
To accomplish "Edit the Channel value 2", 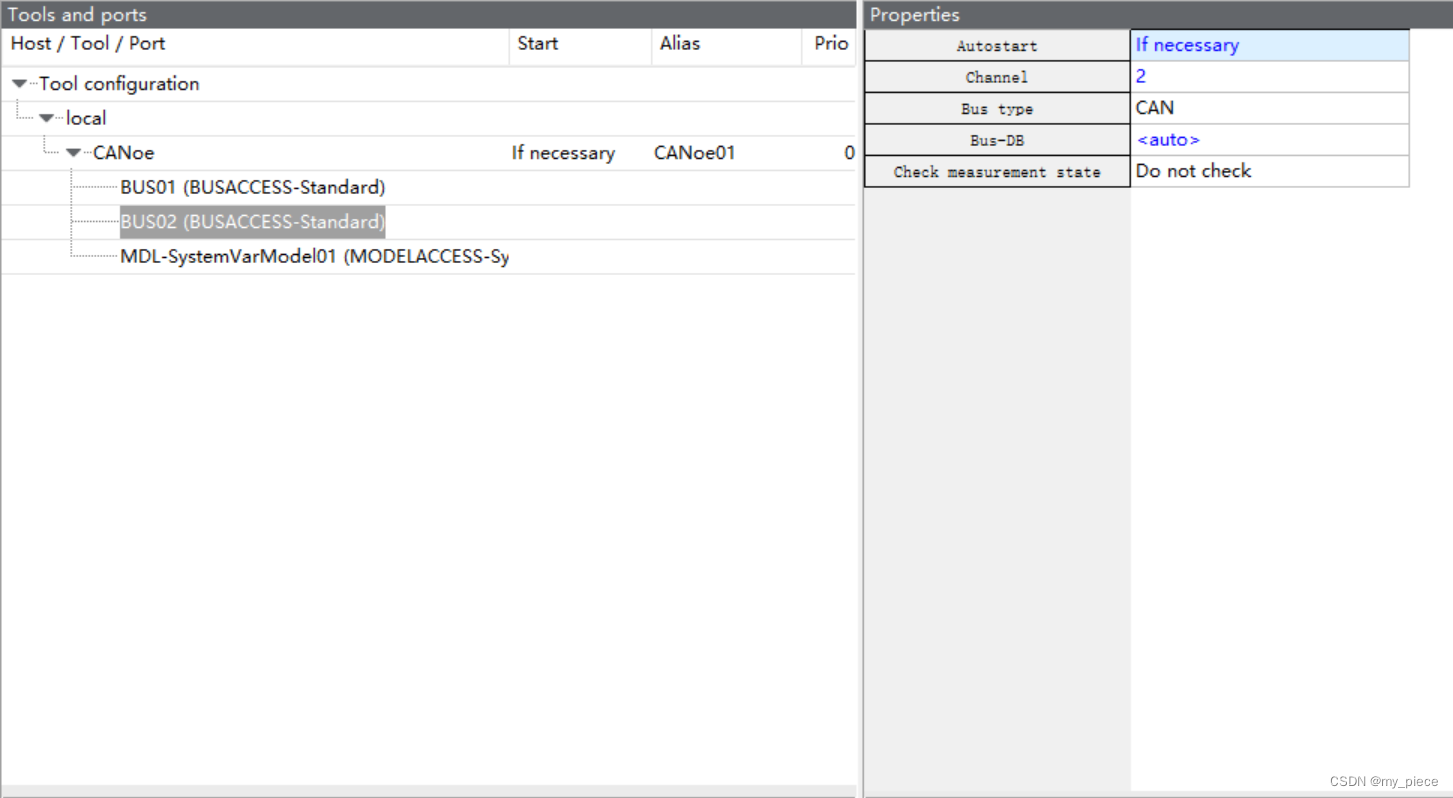I will pyautogui.click(x=1270, y=76).
